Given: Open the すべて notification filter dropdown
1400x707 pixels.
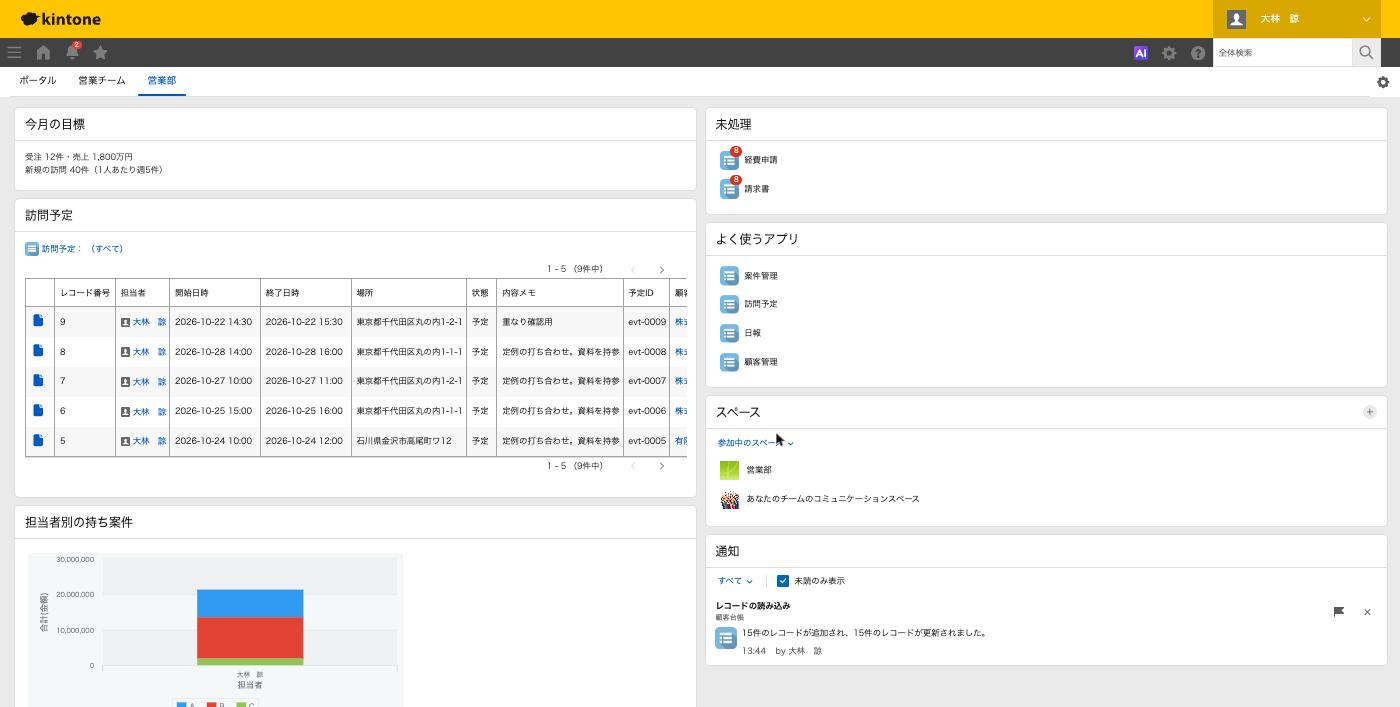Looking at the screenshot, I should pyautogui.click(x=735, y=581).
